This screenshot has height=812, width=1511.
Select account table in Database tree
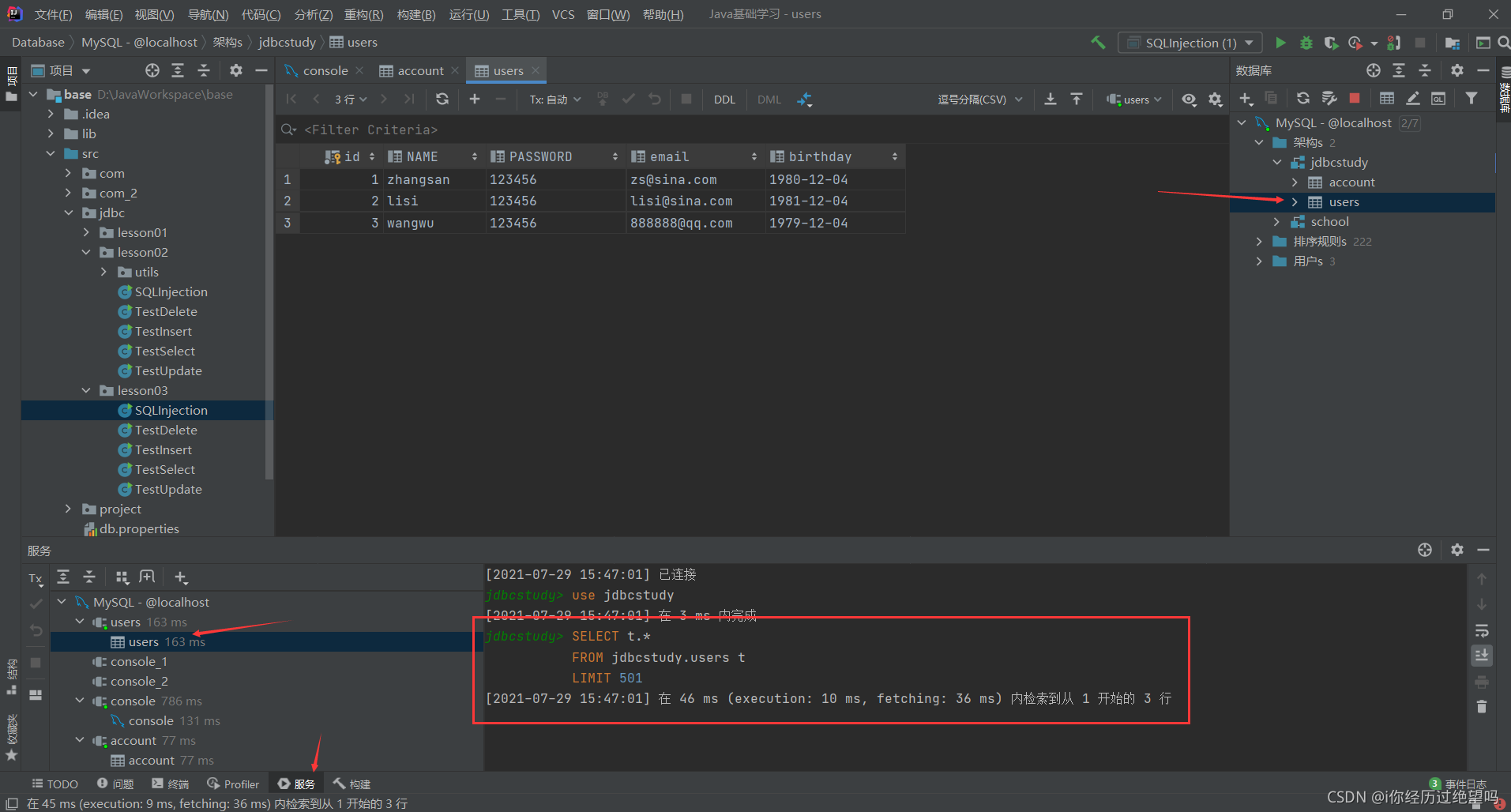pyautogui.click(x=1351, y=182)
